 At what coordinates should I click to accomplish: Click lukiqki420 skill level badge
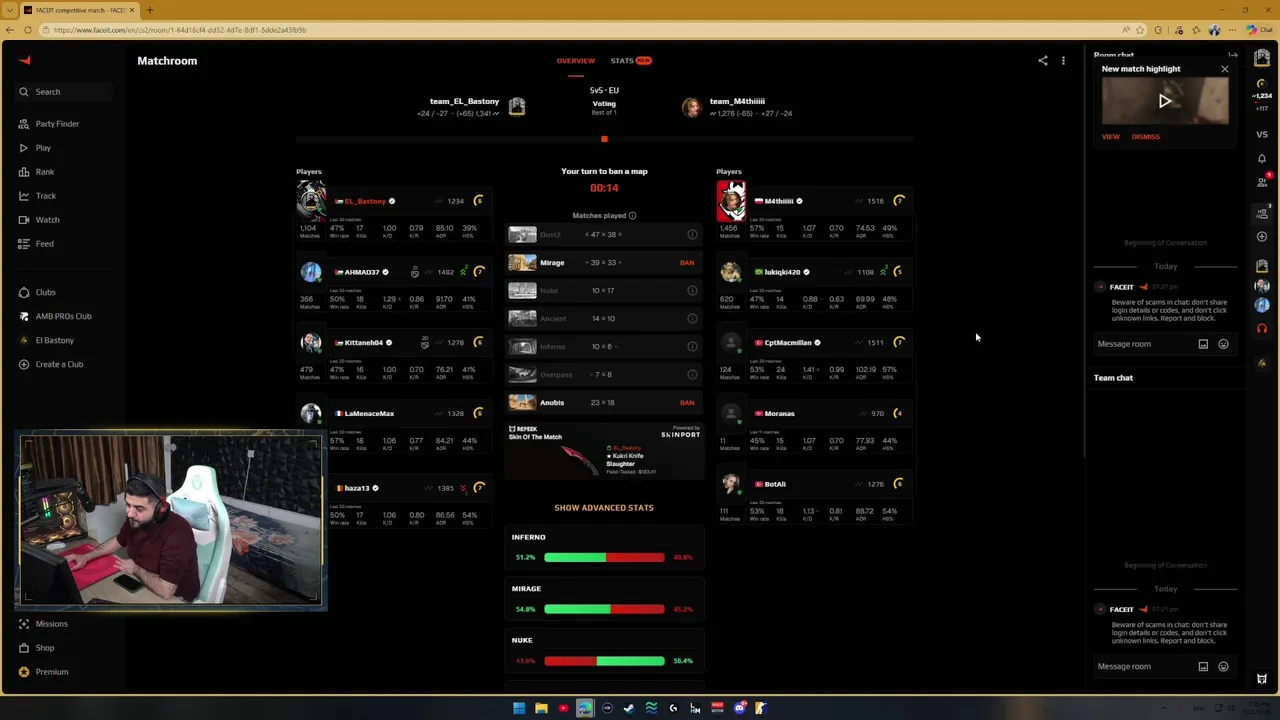point(897,272)
